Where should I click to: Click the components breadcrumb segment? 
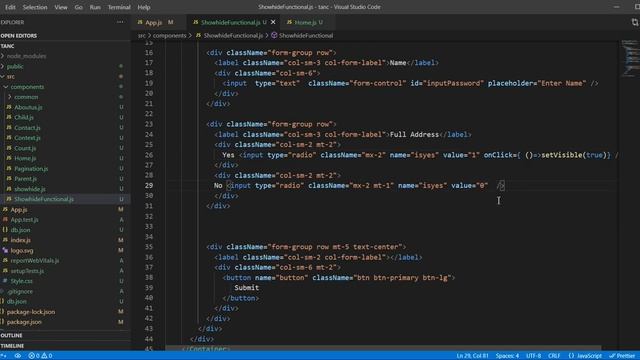(x=169, y=36)
